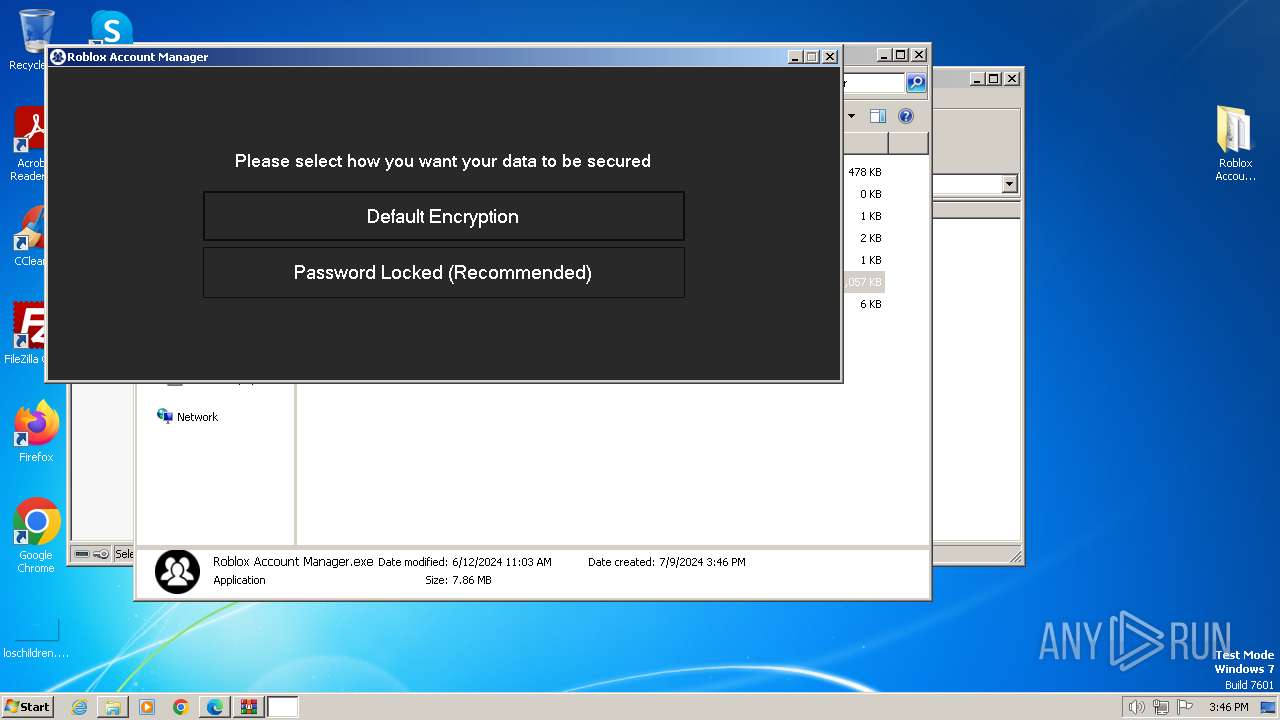
Task: Open Explorer change view dropdown arrow
Action: pos(852,116)
